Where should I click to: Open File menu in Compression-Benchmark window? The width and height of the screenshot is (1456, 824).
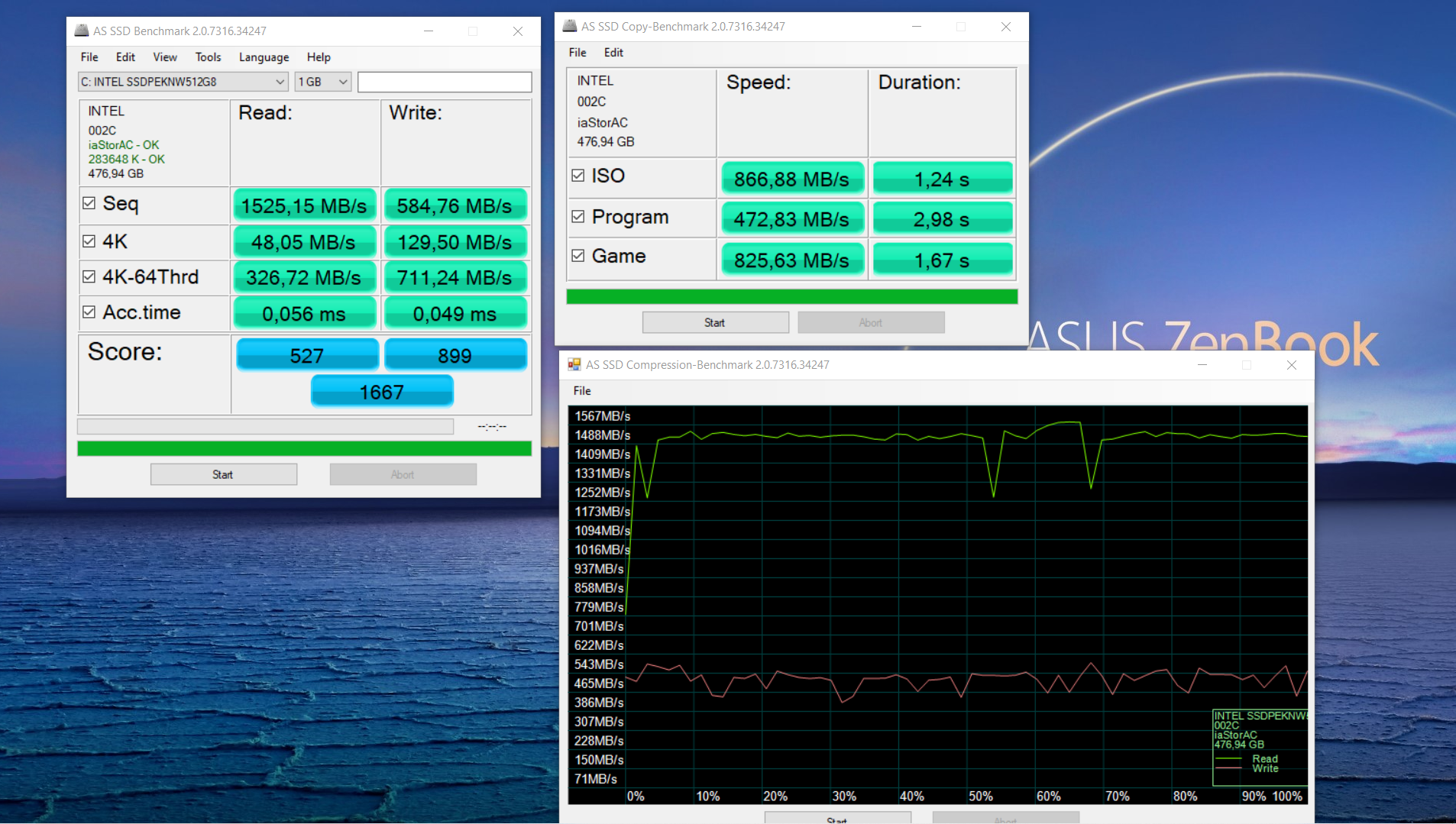click(x=582, y=391)
